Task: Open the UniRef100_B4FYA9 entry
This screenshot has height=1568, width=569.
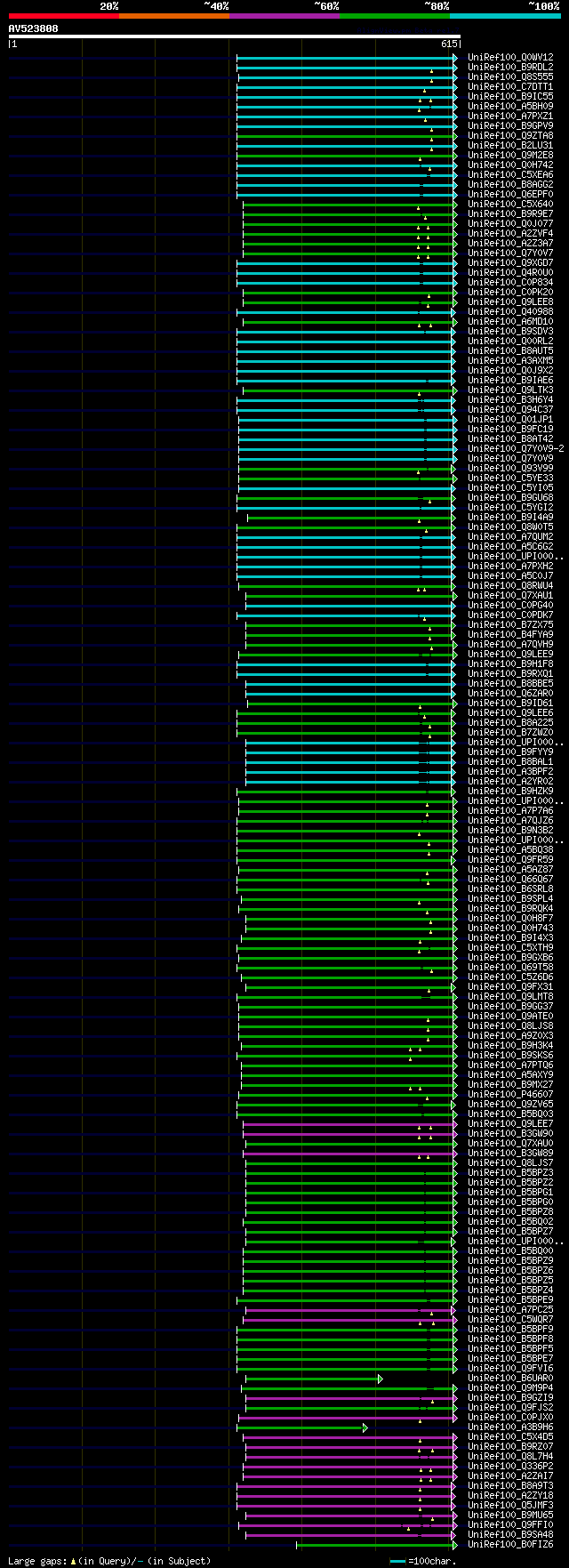Action: pos(510,635)
